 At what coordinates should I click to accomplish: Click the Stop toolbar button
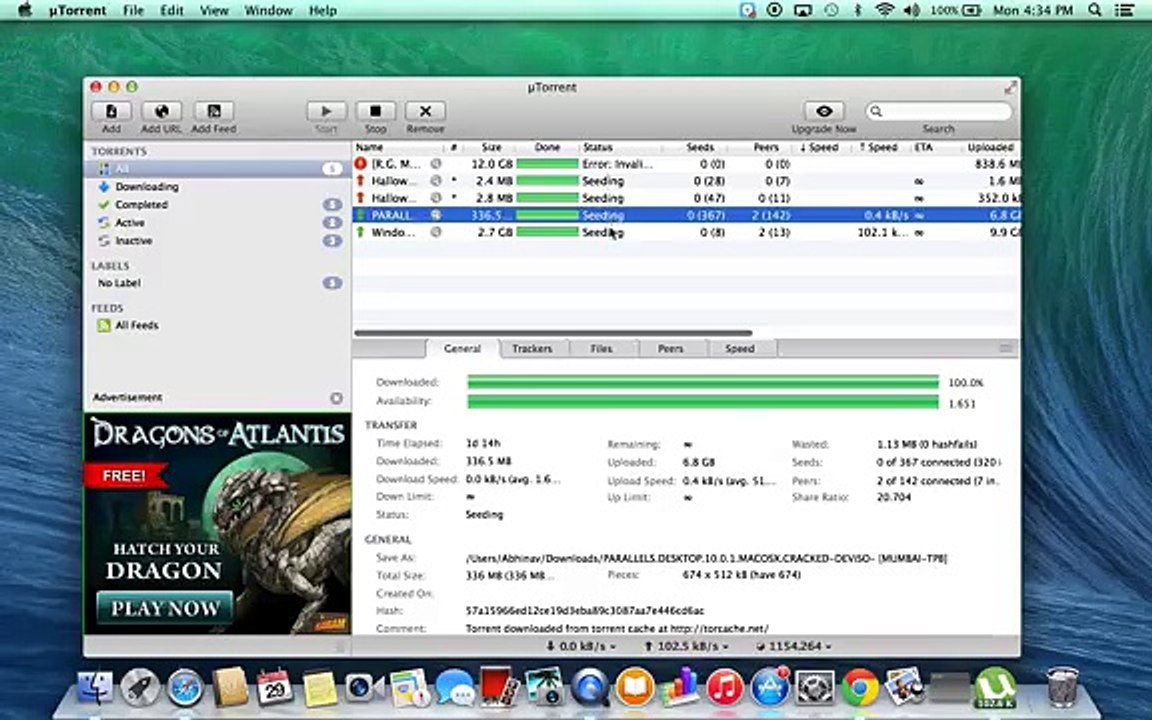click(375, 112)
